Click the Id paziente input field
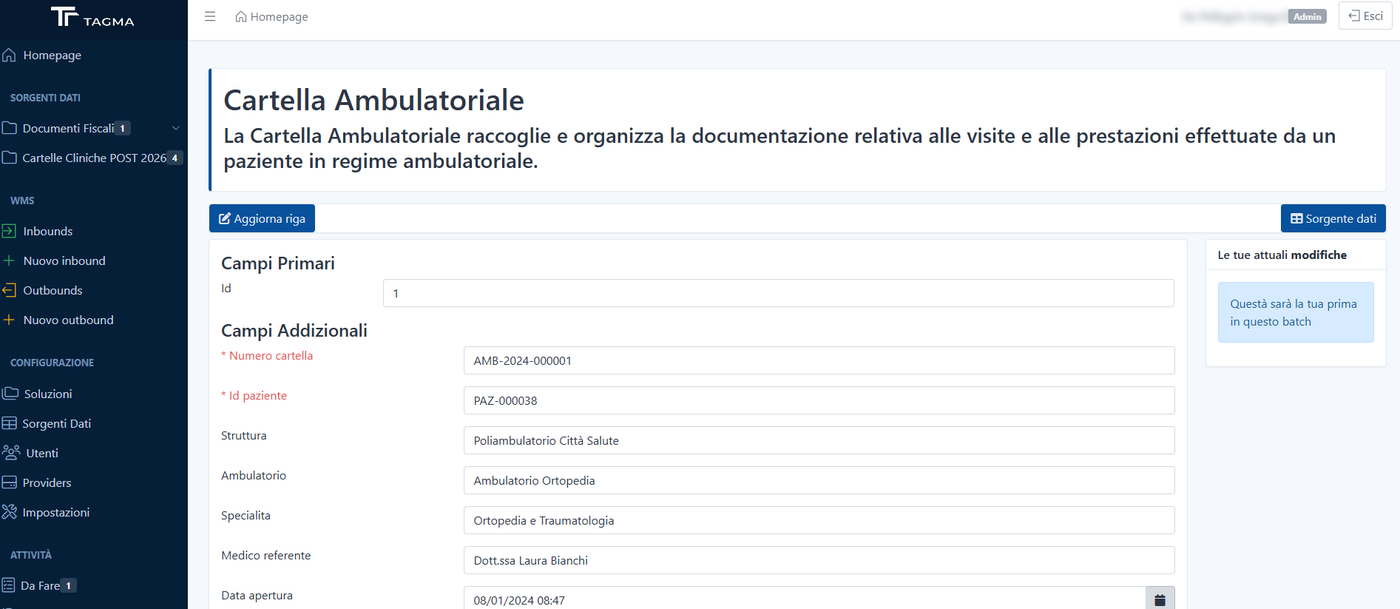This screenshot has width=1400, height=609. click(x=819, y=401)
